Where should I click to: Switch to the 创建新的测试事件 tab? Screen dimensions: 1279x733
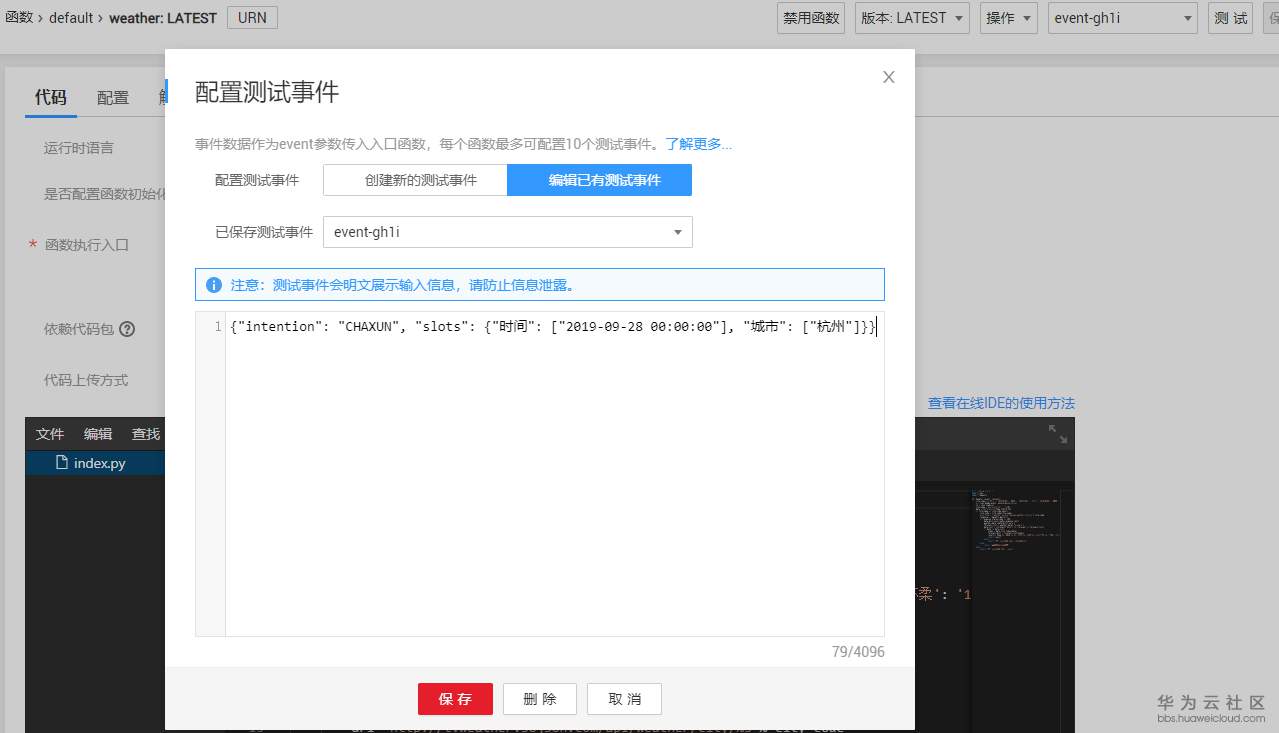tap(414, 180)
